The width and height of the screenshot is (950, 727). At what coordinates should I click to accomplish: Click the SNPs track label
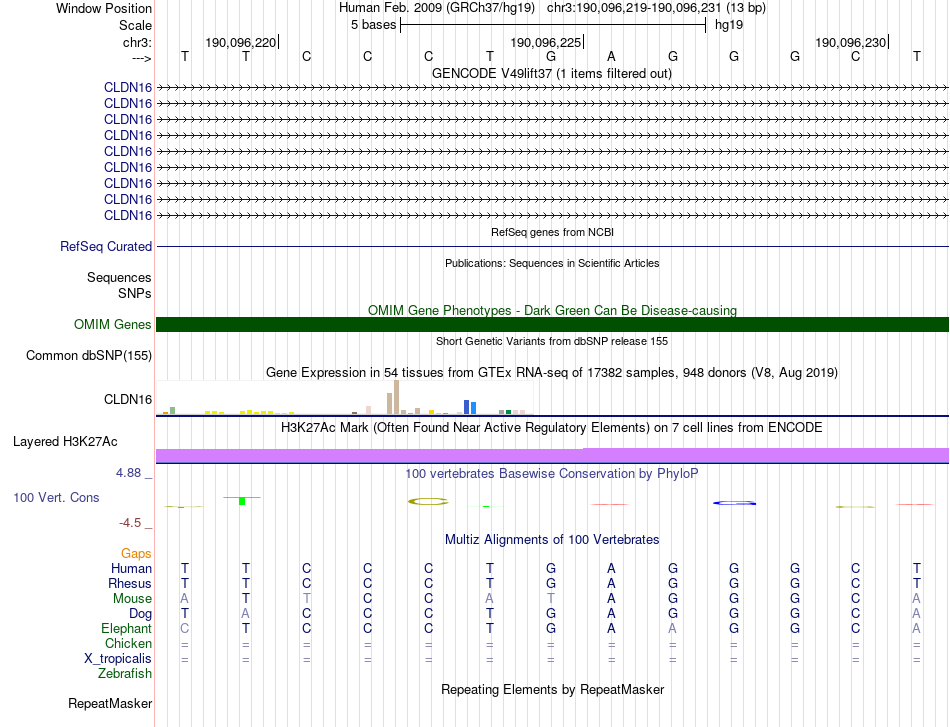pos(135,293)
